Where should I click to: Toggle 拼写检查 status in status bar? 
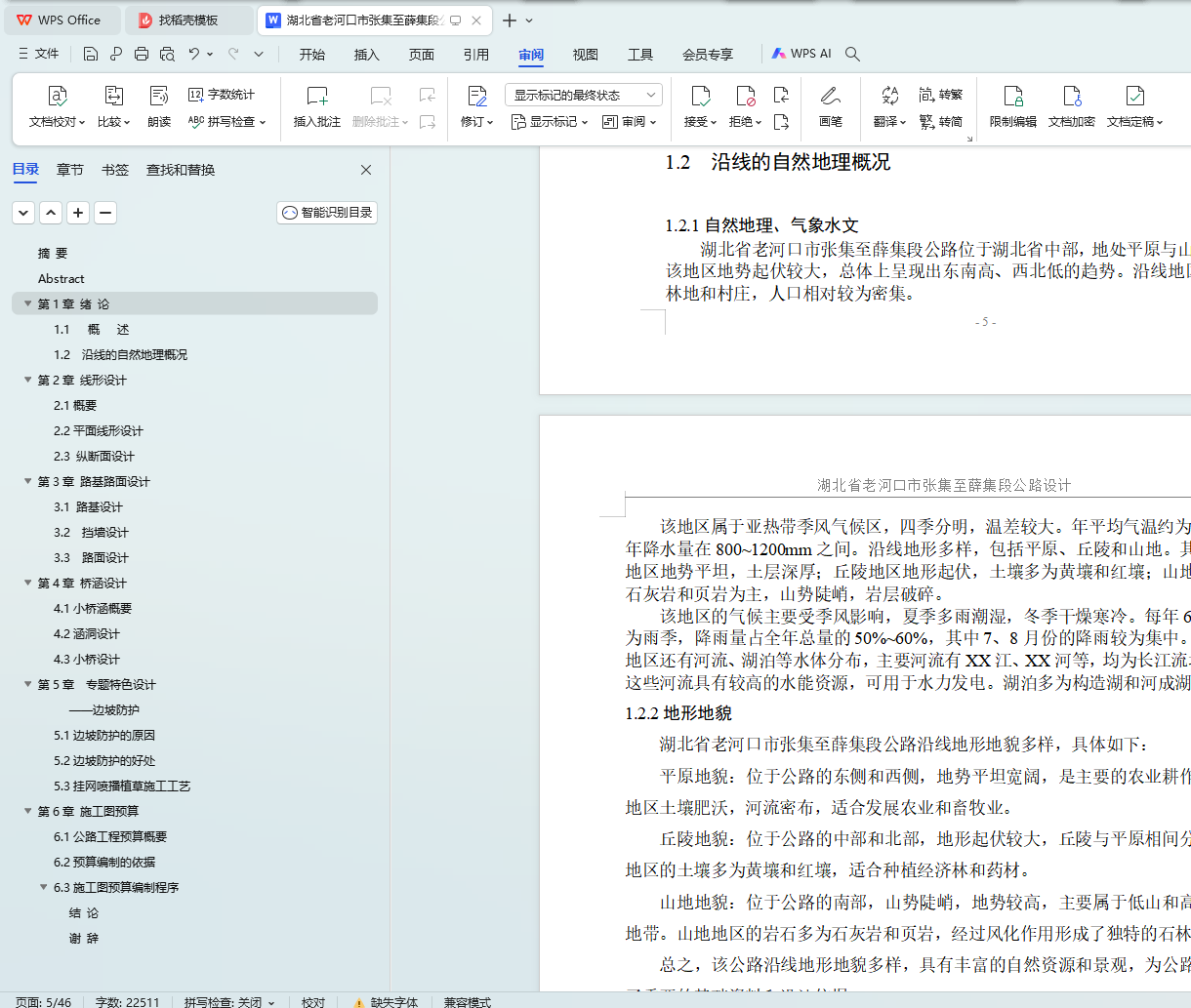click(229, 1001)
